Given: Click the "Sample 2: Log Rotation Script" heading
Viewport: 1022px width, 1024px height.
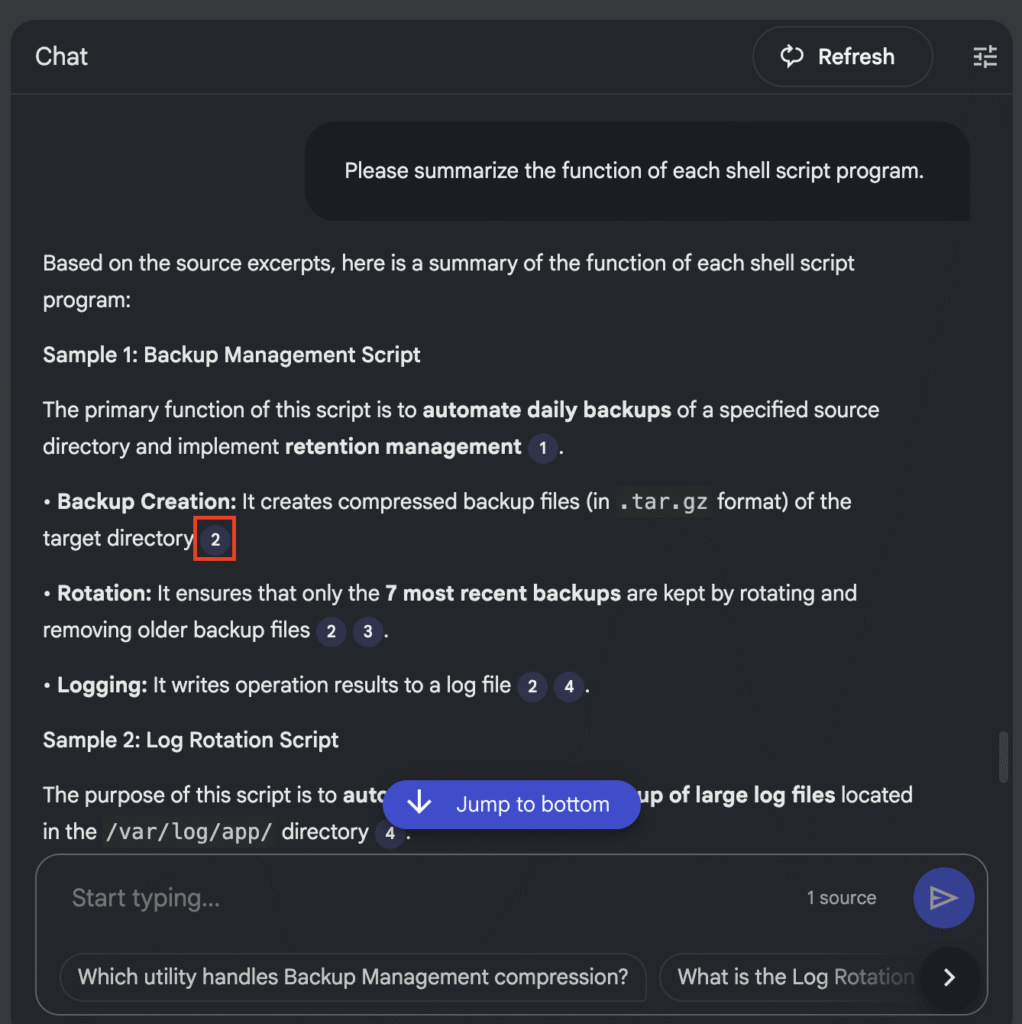Looking at the screenshot, I should point(191,741).
